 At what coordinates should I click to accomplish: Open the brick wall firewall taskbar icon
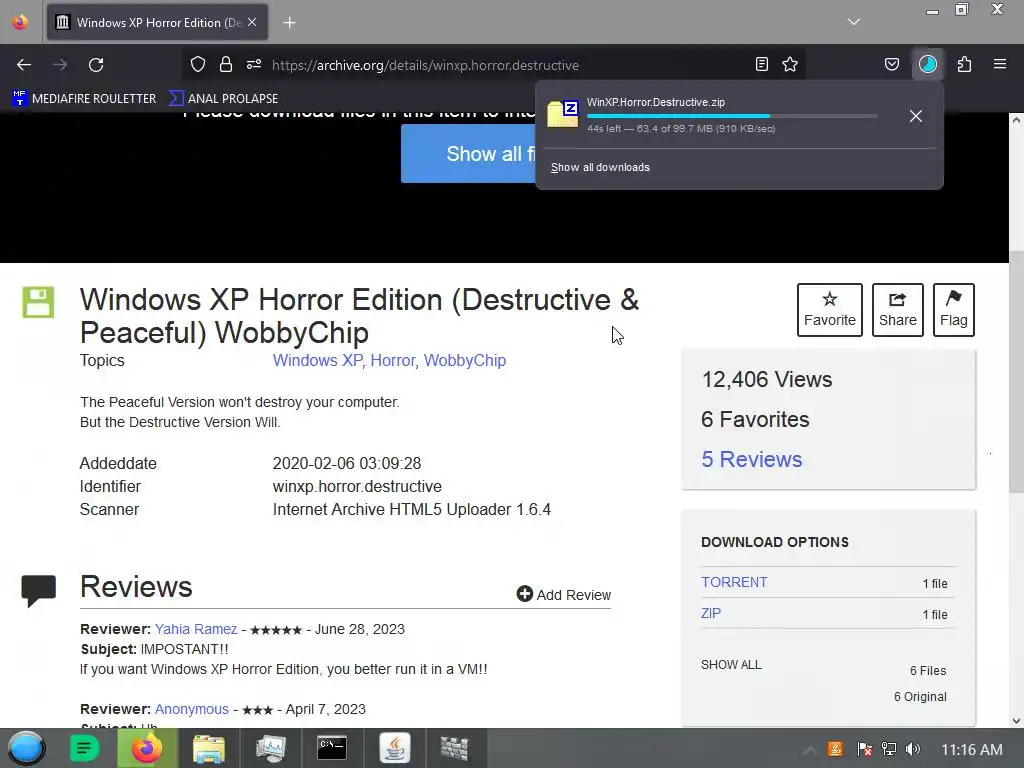(455, 748)
